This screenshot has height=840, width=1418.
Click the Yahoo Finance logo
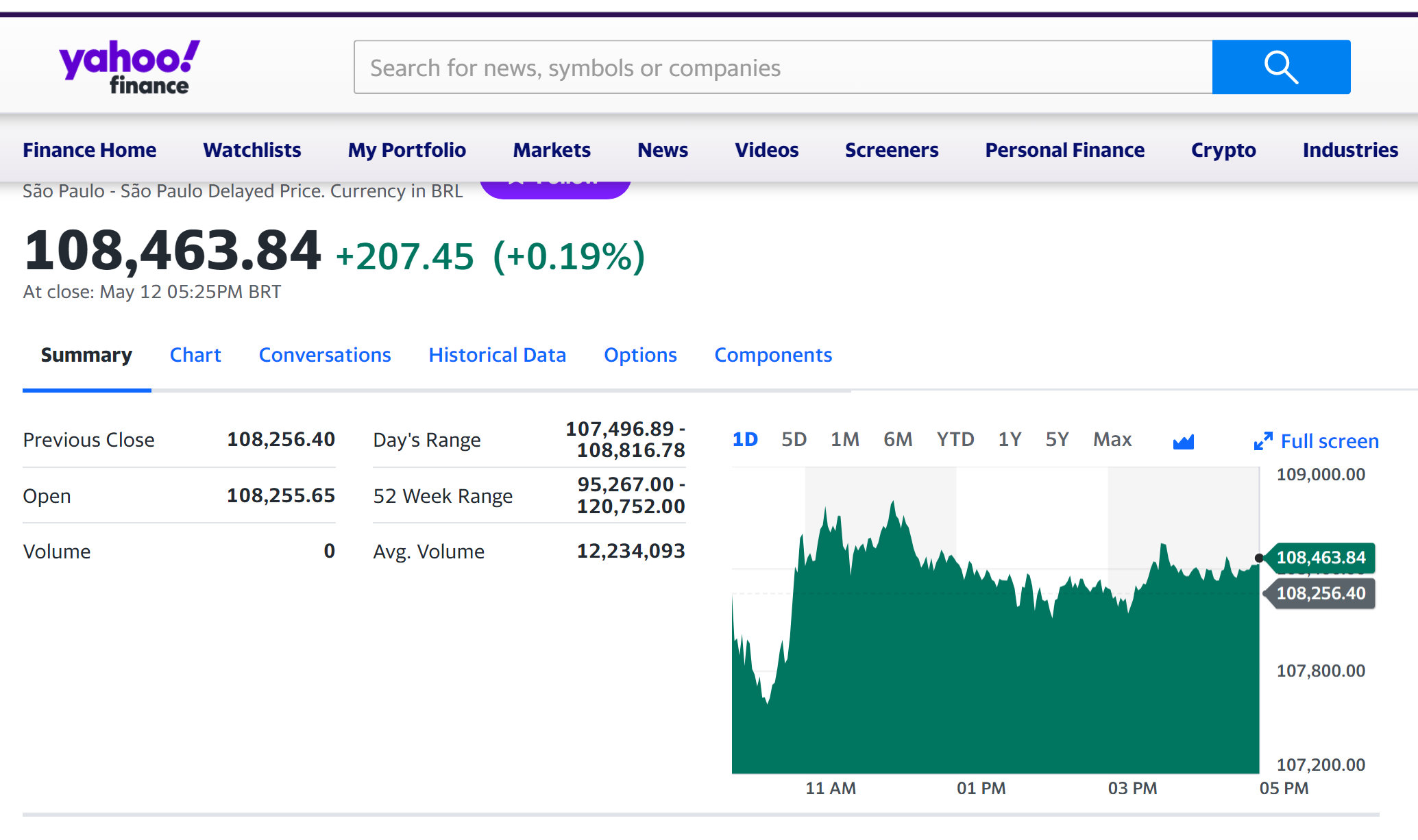129,67
